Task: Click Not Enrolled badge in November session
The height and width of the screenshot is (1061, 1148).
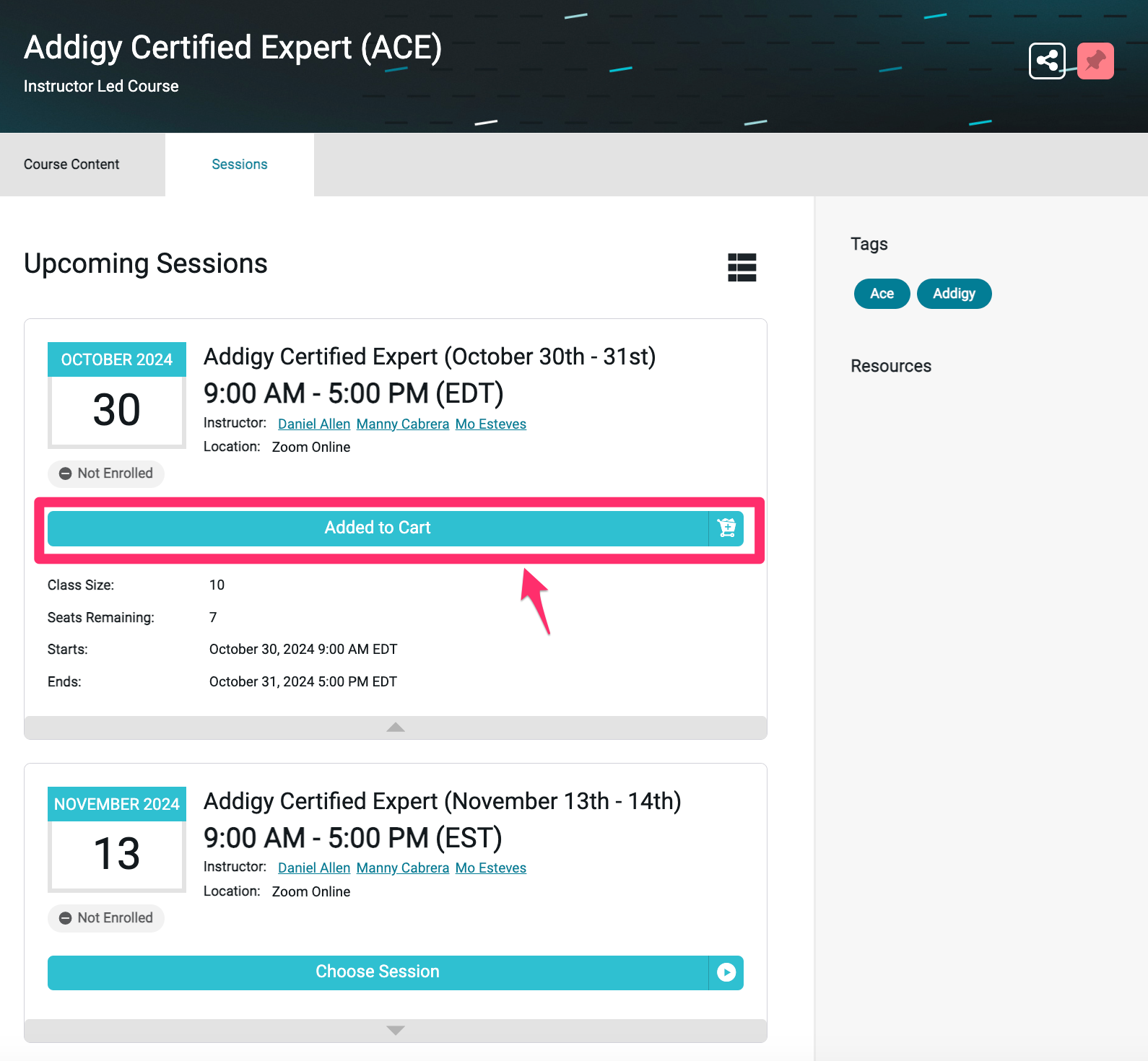Action: pos(106,918)
